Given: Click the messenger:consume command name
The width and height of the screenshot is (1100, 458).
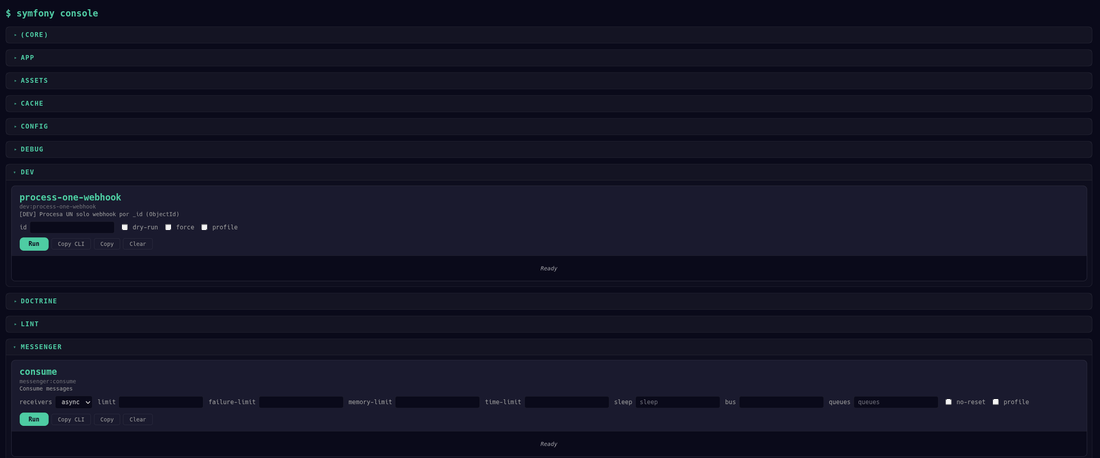Looking at the screenshot, I should pyautogui.click(x=48, y=382).
